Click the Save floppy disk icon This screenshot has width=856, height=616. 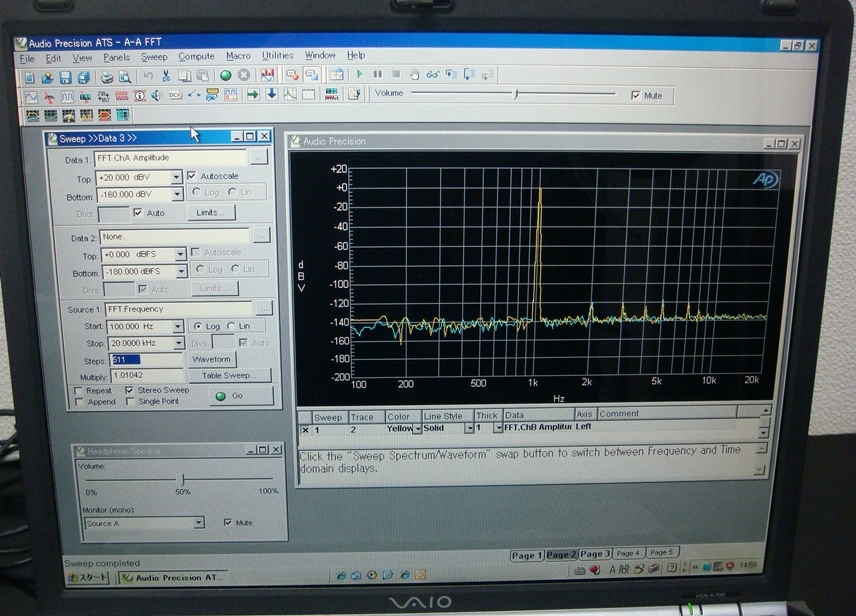click(x=66, y=77)
